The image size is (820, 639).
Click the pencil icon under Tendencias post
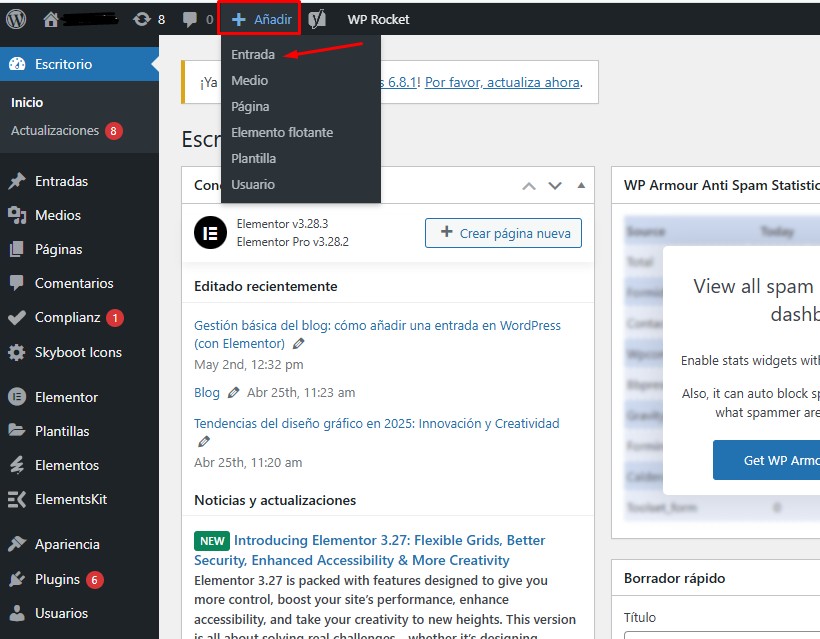(x=204, y=442)
